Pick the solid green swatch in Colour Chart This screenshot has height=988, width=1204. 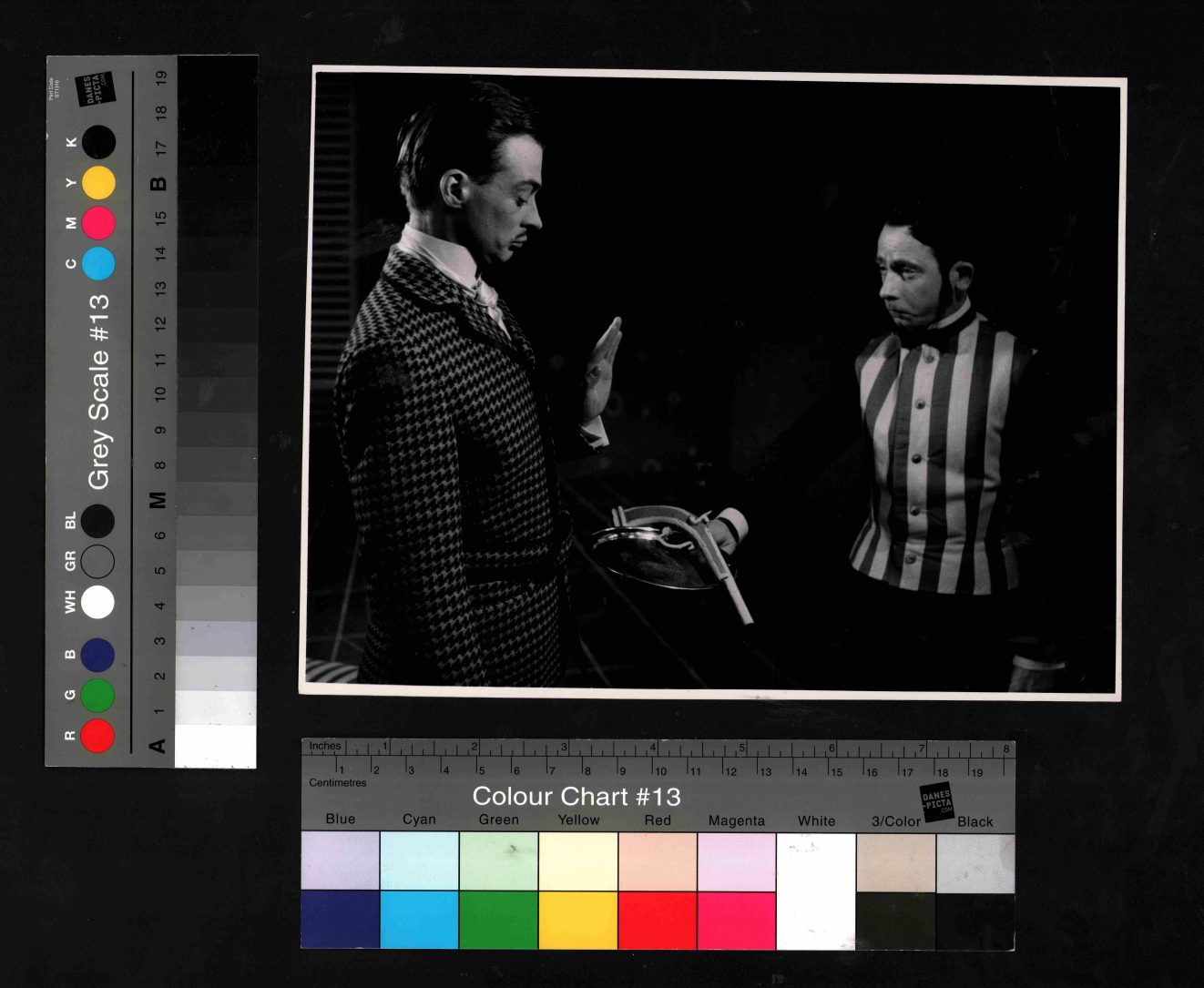pos(498,920)
